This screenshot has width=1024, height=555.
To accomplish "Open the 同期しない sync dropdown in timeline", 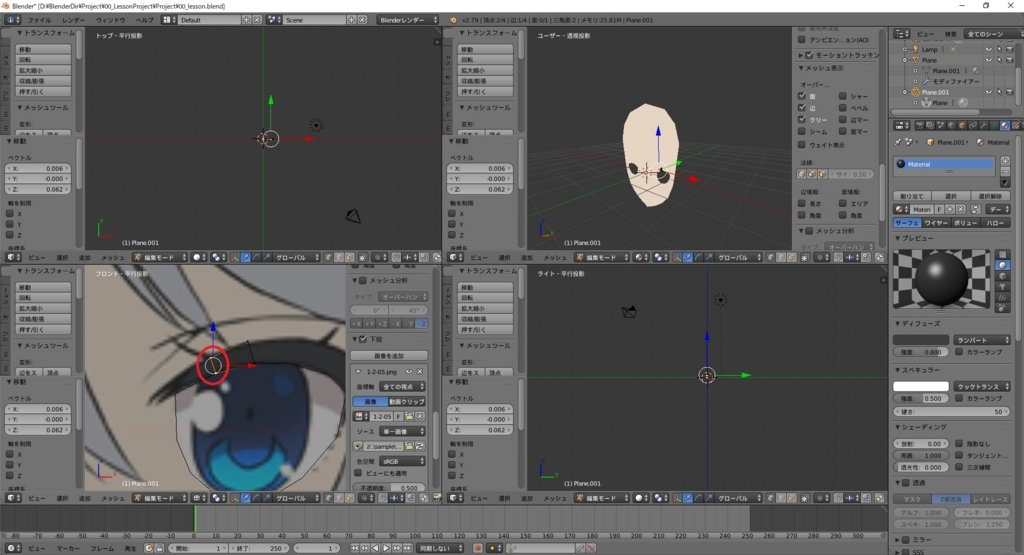I will (440, 548).
